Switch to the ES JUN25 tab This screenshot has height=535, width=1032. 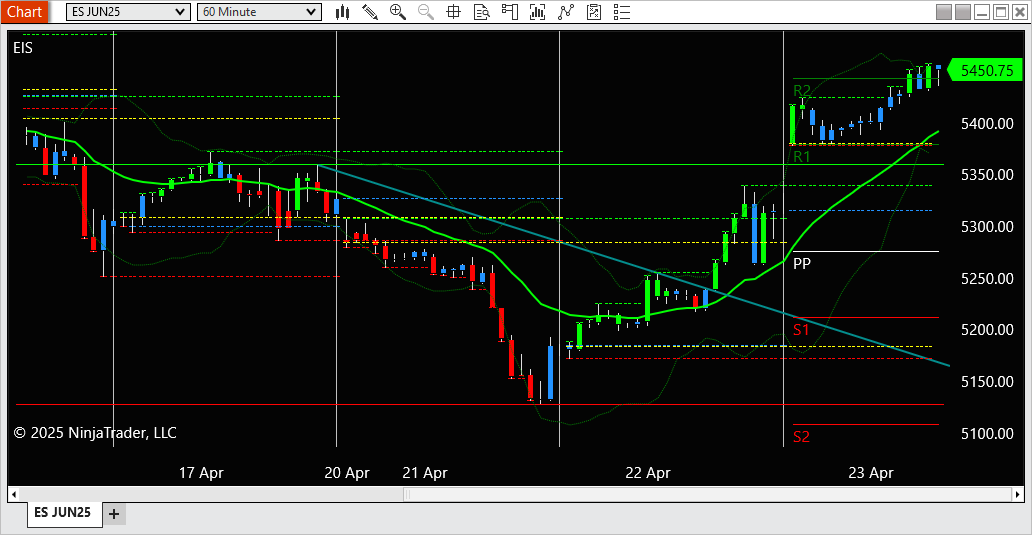click(63, 513)
